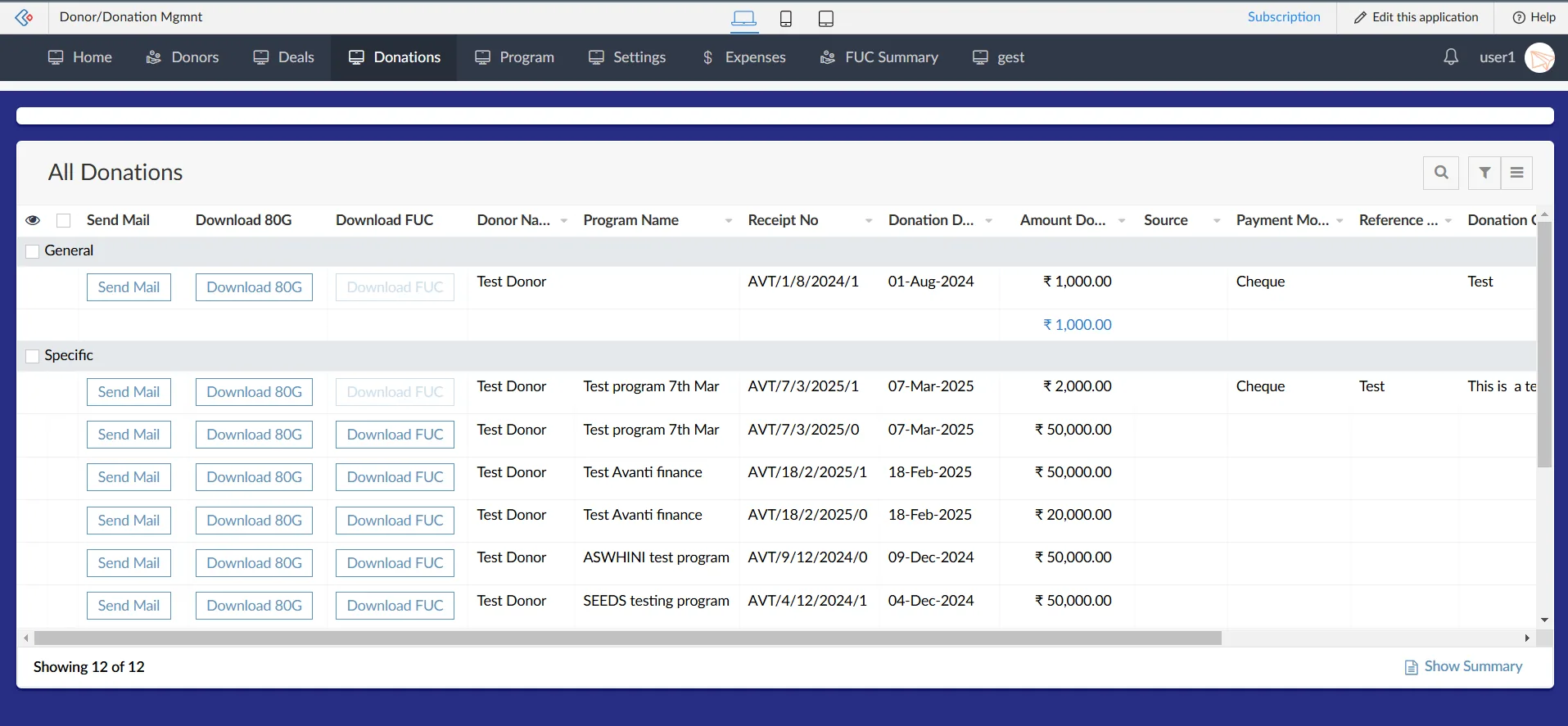Open the notifications bell
This screenshot has width=1568, height=726.
pos(1451,56)
